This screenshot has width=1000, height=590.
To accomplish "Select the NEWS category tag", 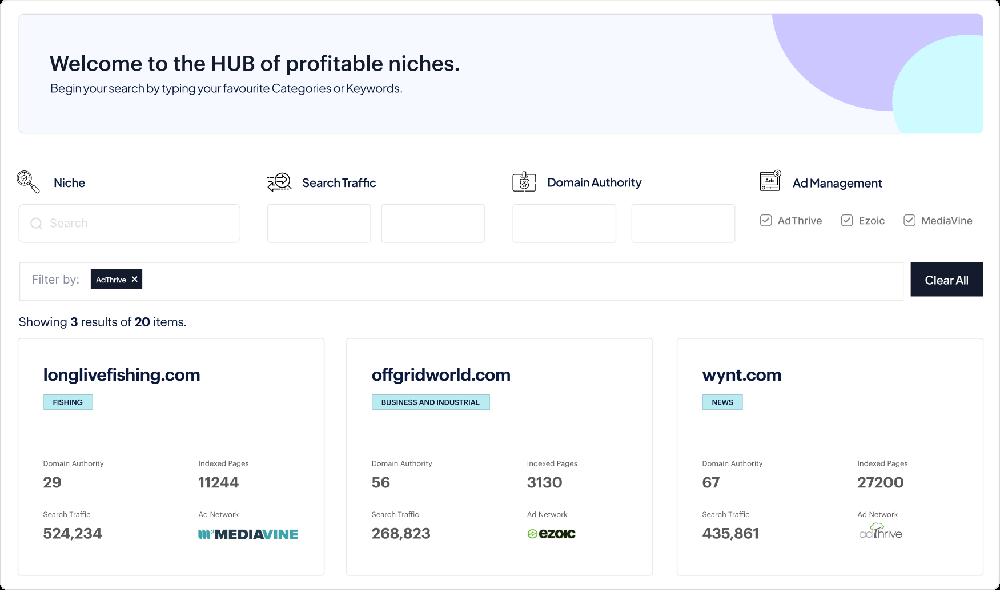I will click(x=721, y=402).
